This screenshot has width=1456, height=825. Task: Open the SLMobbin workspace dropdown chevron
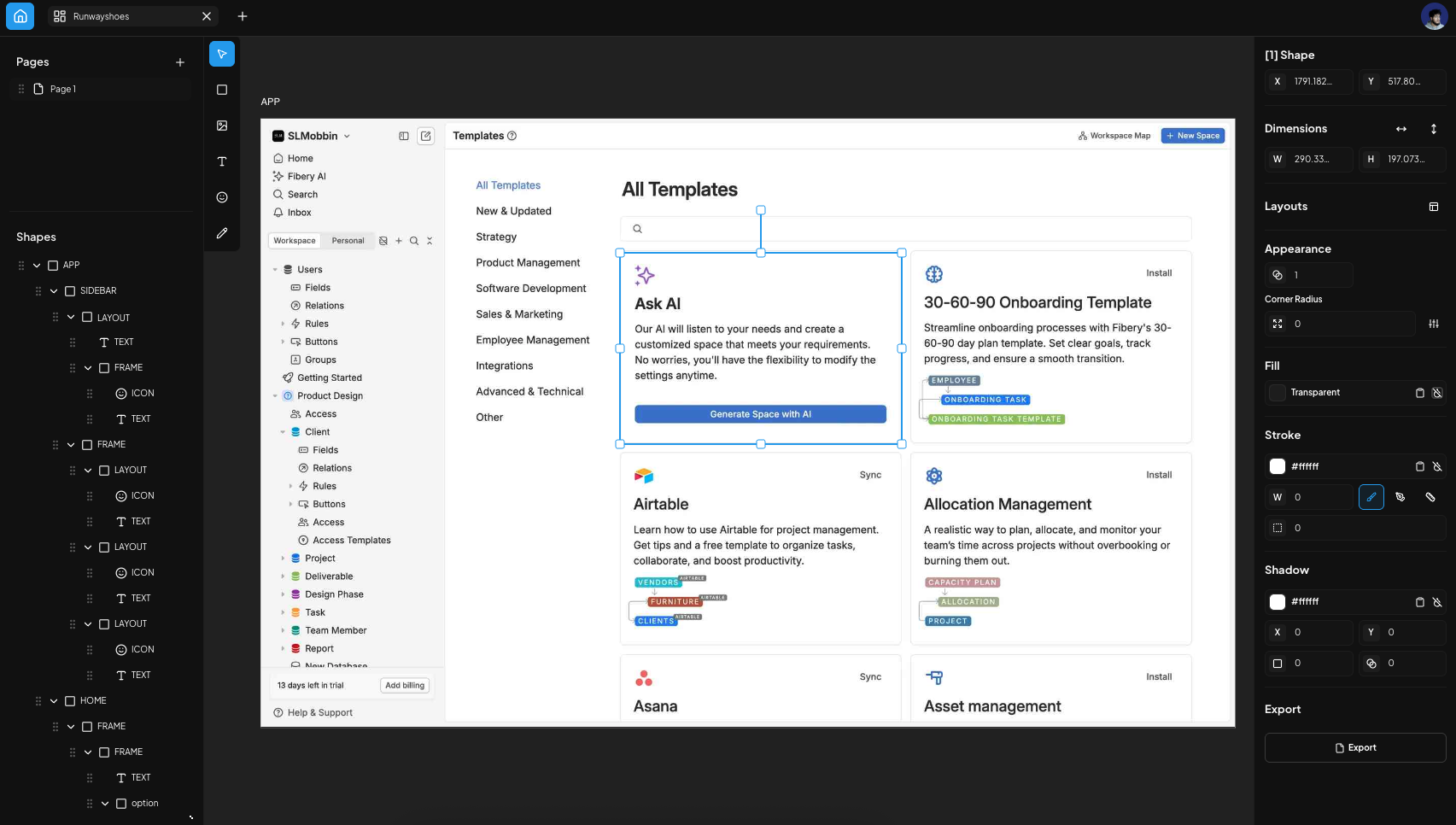tap(347, 137)
